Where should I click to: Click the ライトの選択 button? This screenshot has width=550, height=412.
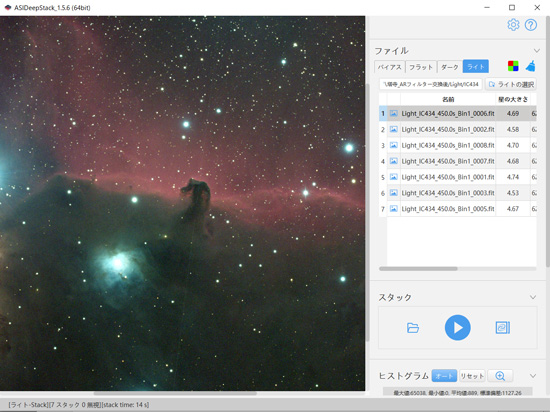[511, 85]
